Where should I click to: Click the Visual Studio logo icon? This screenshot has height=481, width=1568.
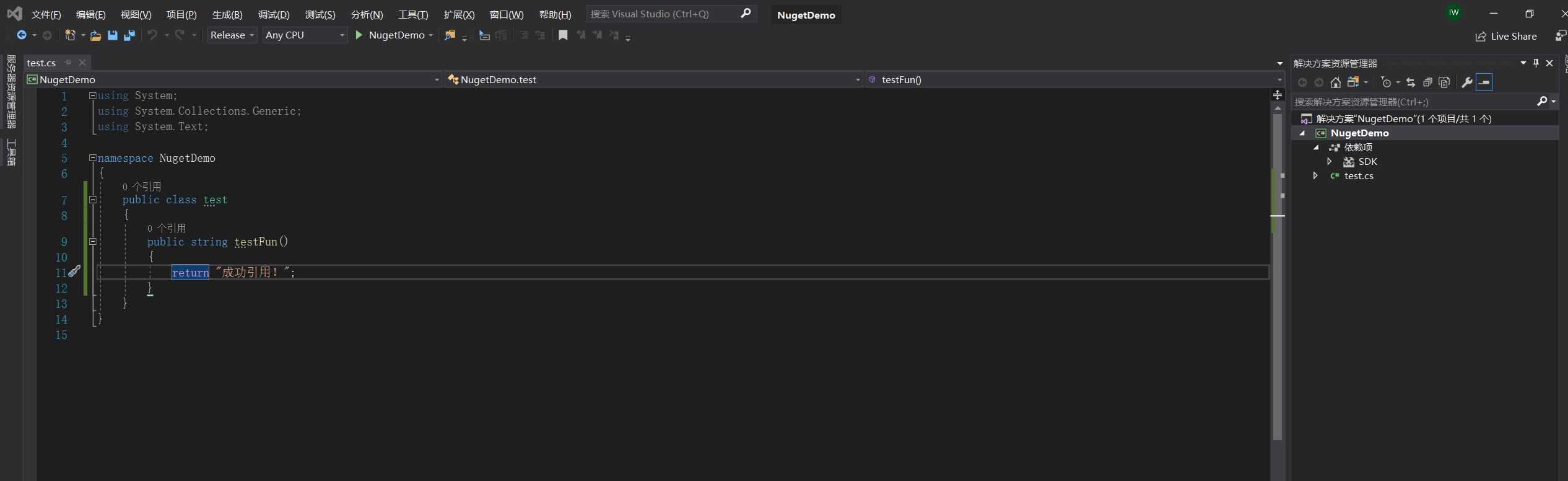click(x=14, y=14)
